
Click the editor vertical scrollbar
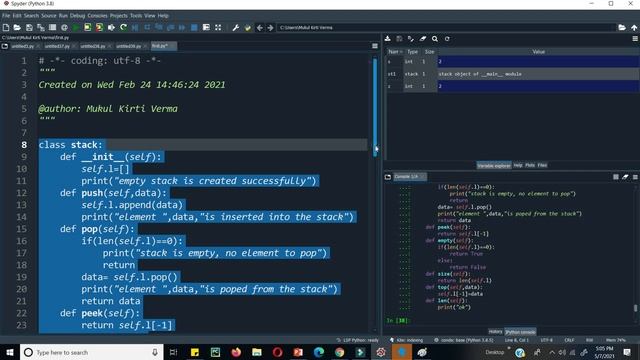click(375, 108)
